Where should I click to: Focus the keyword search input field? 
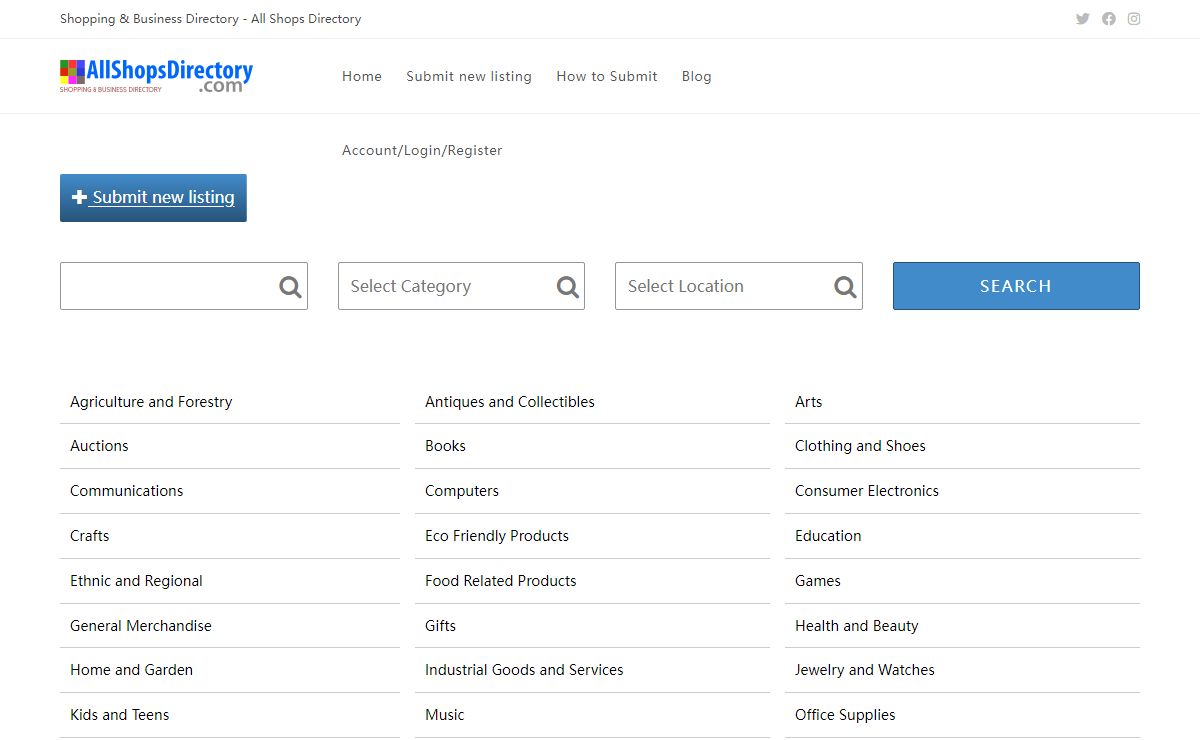pos(184,286)
